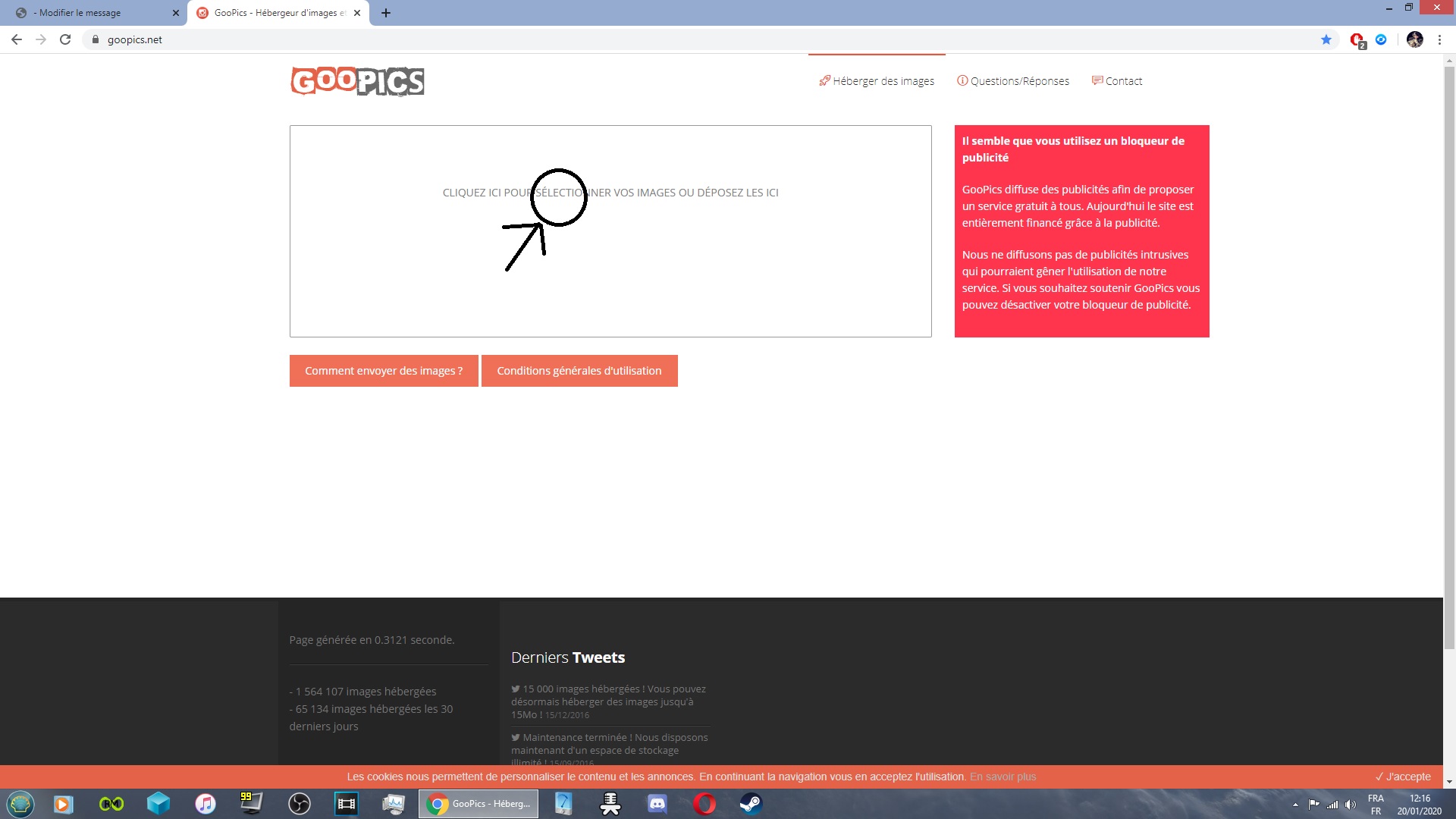Screen dimensions: 1456x819
Task: Open the film strip video editor
Action: [347, 804]
